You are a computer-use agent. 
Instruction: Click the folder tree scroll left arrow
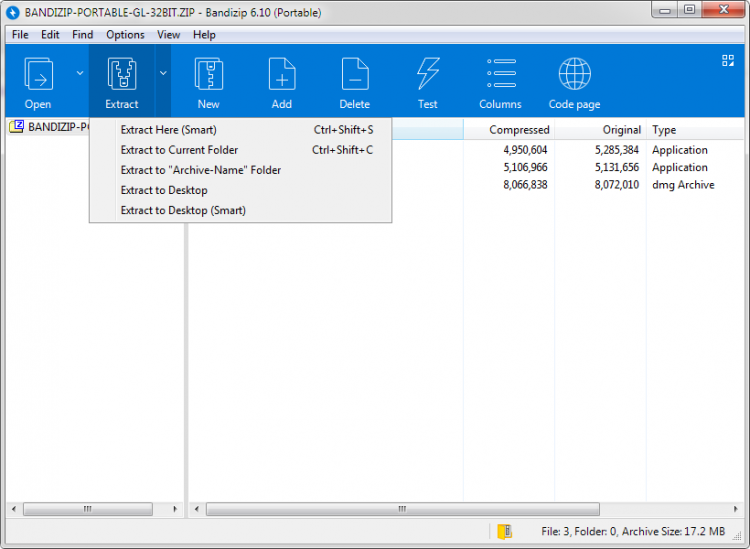coord(14,509)
